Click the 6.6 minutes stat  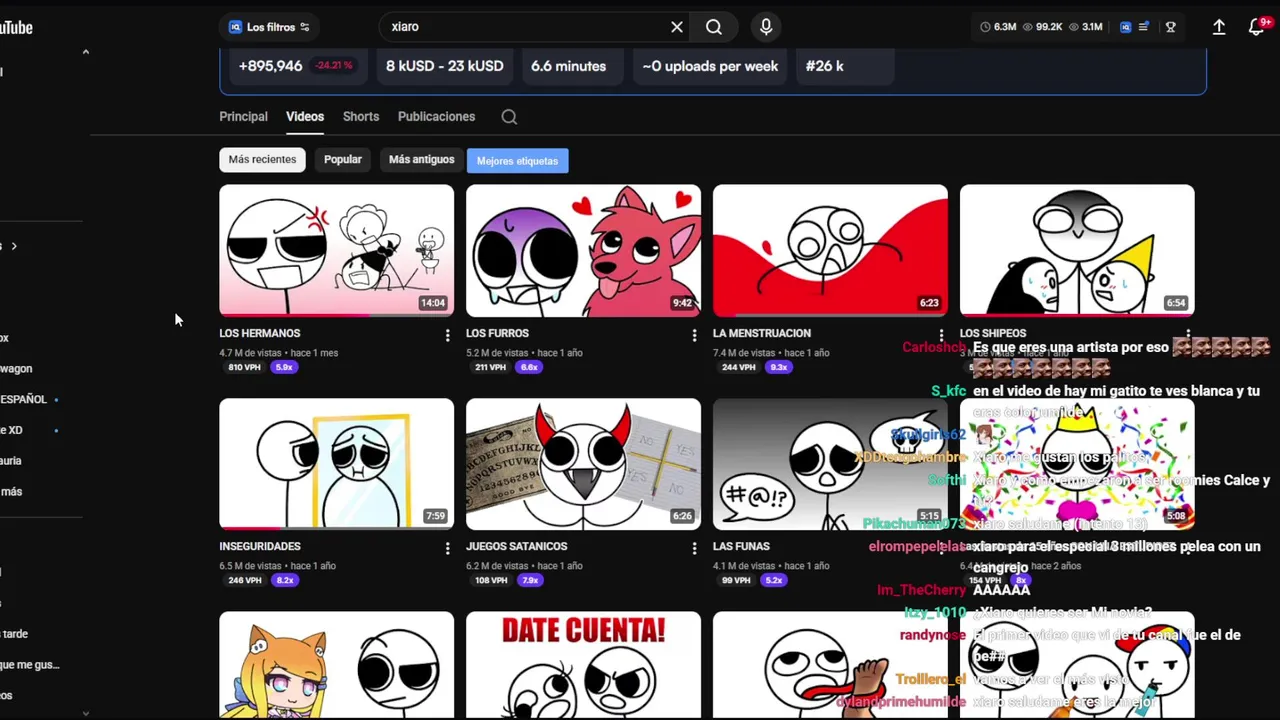[568, 66]
